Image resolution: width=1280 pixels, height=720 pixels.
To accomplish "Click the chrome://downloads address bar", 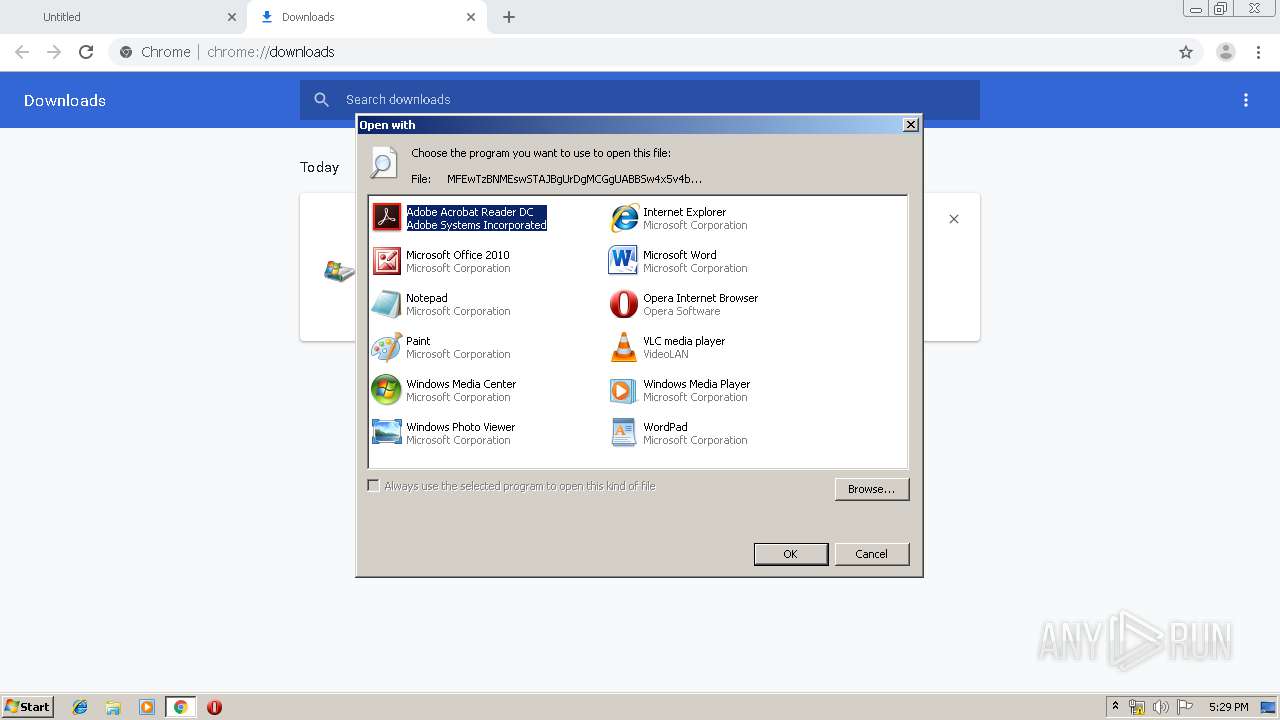I will pyautogui.click(x=640, y=52).
